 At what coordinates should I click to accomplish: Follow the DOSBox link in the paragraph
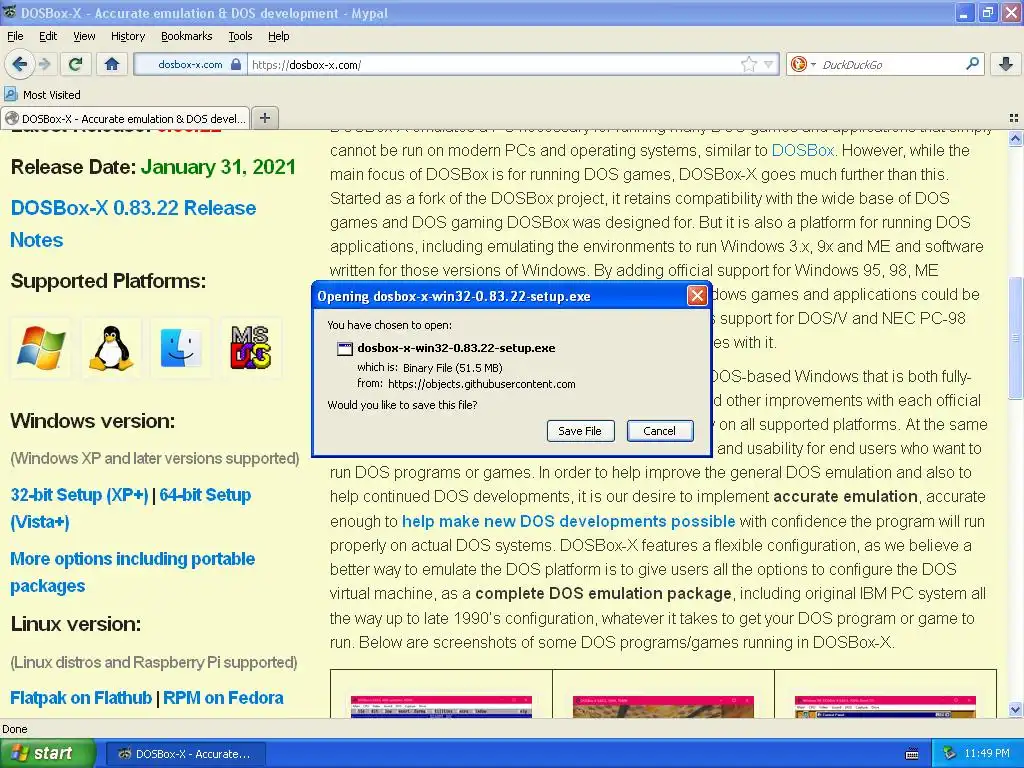click(x=803, y=150)
